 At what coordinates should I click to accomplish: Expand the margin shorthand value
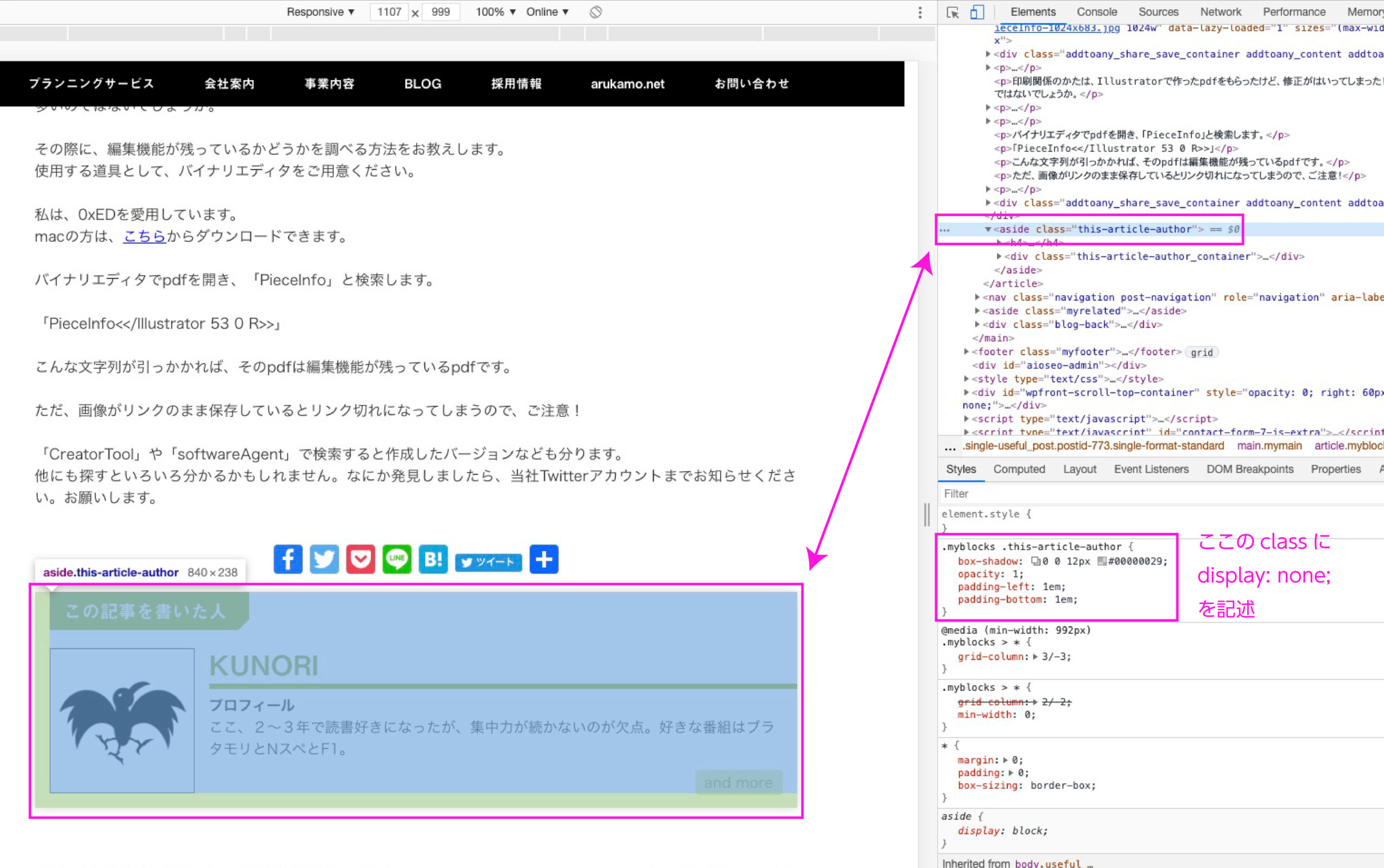1006,760
